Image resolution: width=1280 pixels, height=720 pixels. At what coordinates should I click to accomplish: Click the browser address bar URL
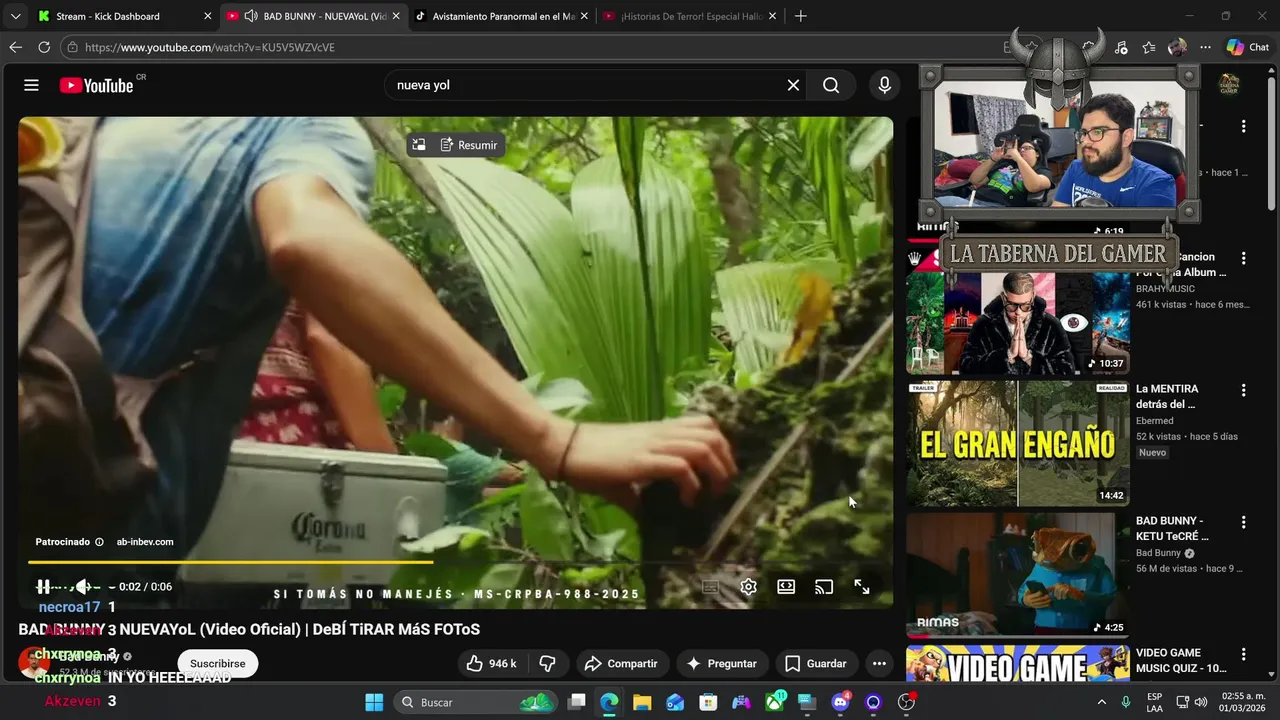coord(210,47)
